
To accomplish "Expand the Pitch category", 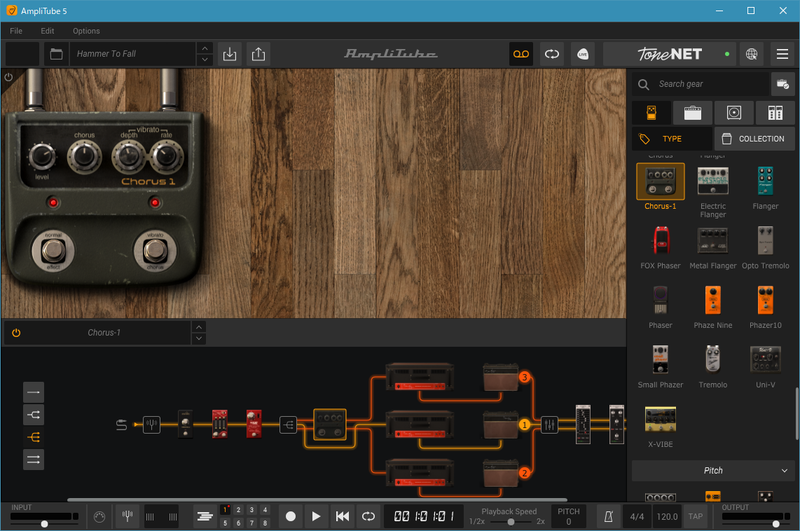I will 713,471.
